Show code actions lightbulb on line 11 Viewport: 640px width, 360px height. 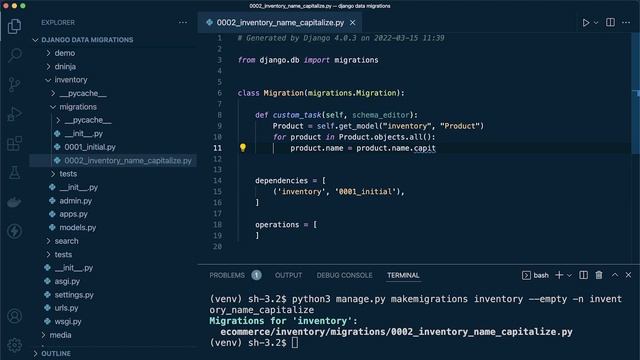(243, 148)
